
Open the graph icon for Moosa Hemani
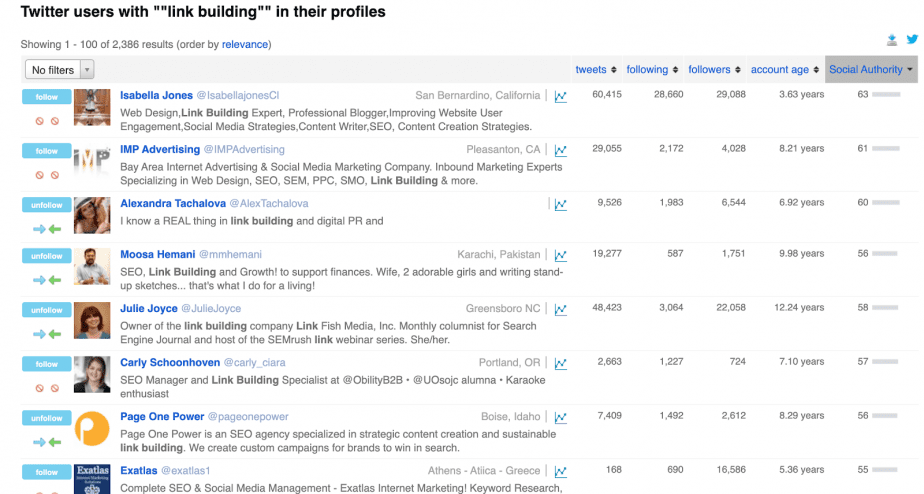point(560,255)
